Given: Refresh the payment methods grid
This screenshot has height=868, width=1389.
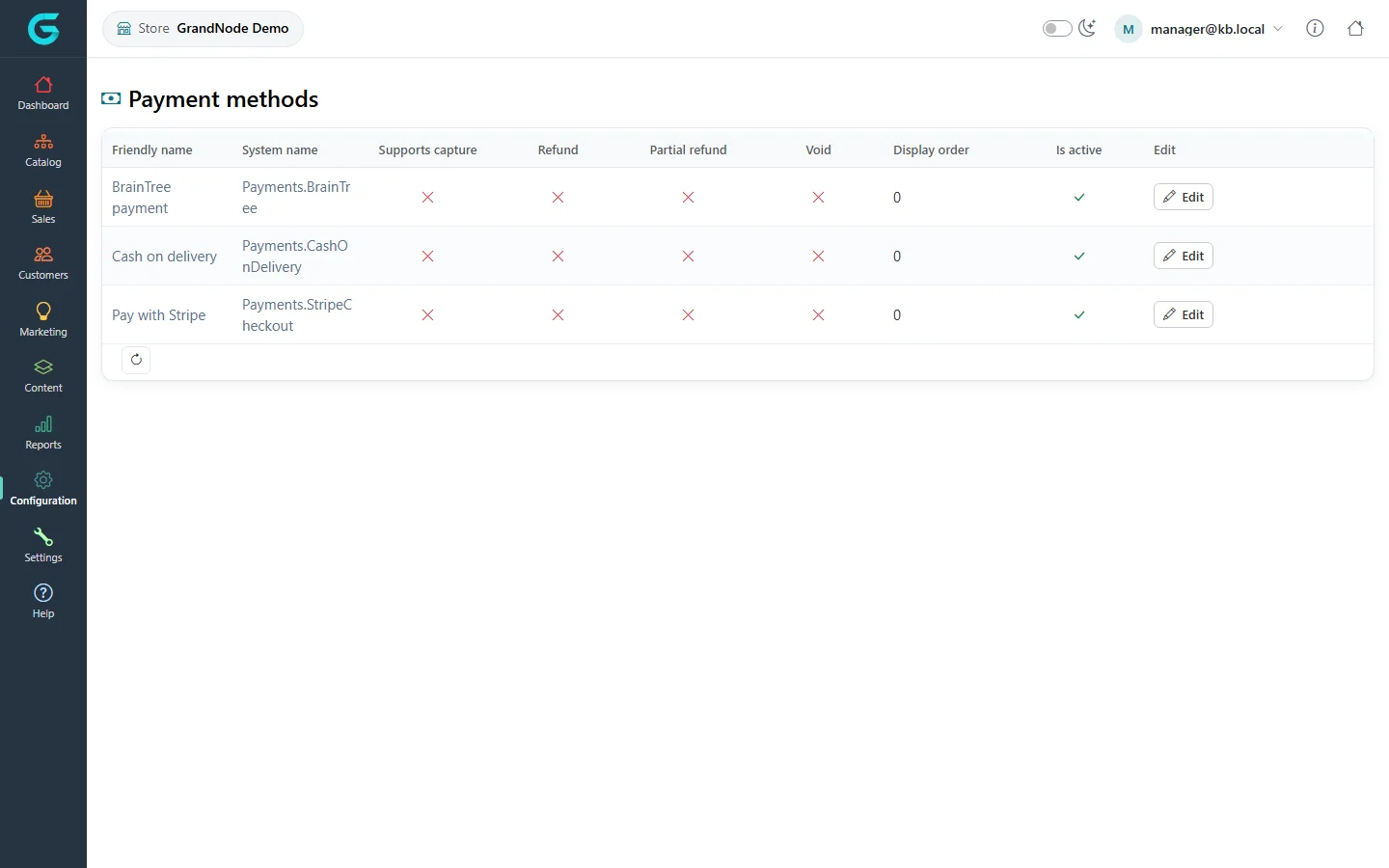Looking at the screenshot, I should (x=136, y=360).
